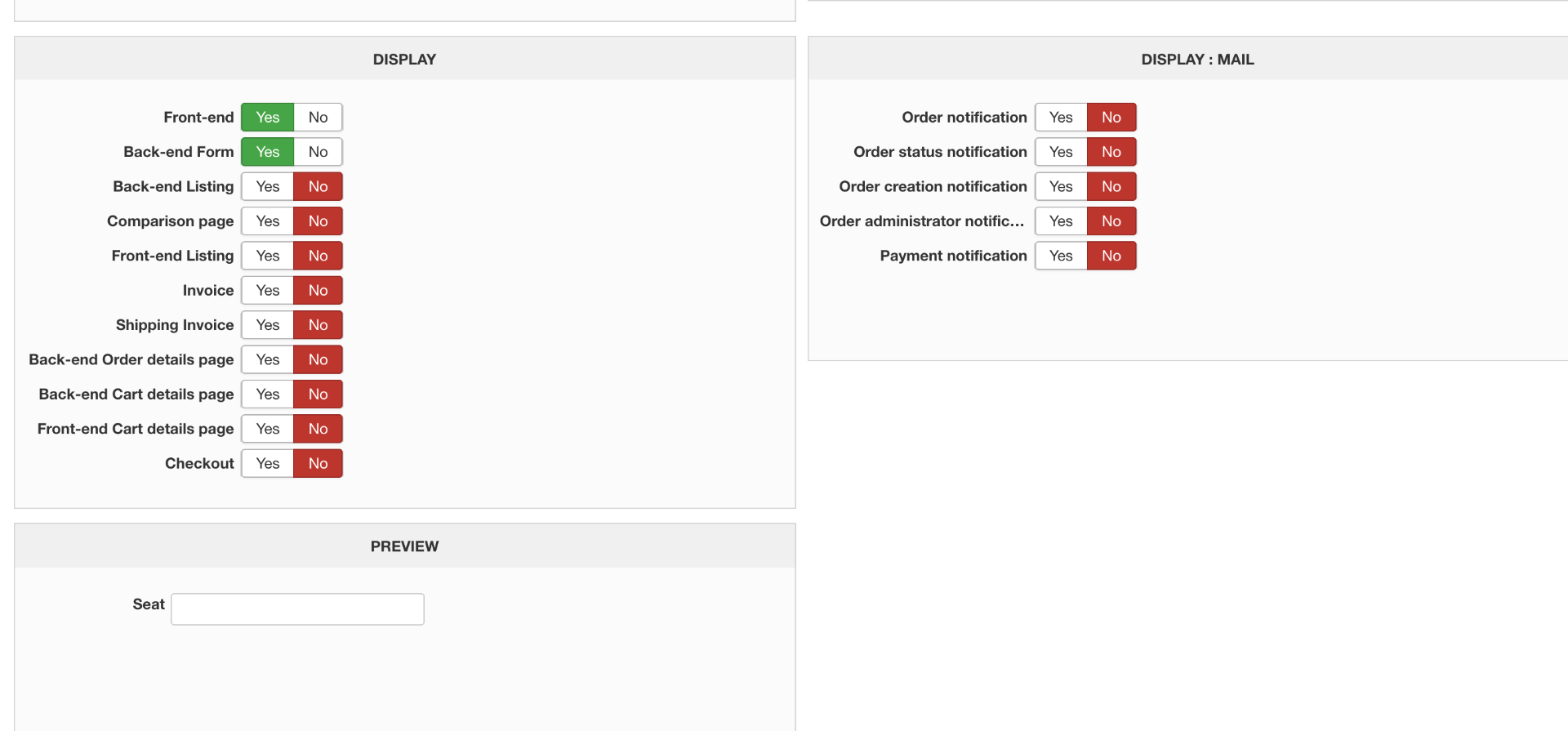The width and height of the screenshot is (1568, 731).
Task: Click the Back-end Form field label
Action: coord(179,152)
